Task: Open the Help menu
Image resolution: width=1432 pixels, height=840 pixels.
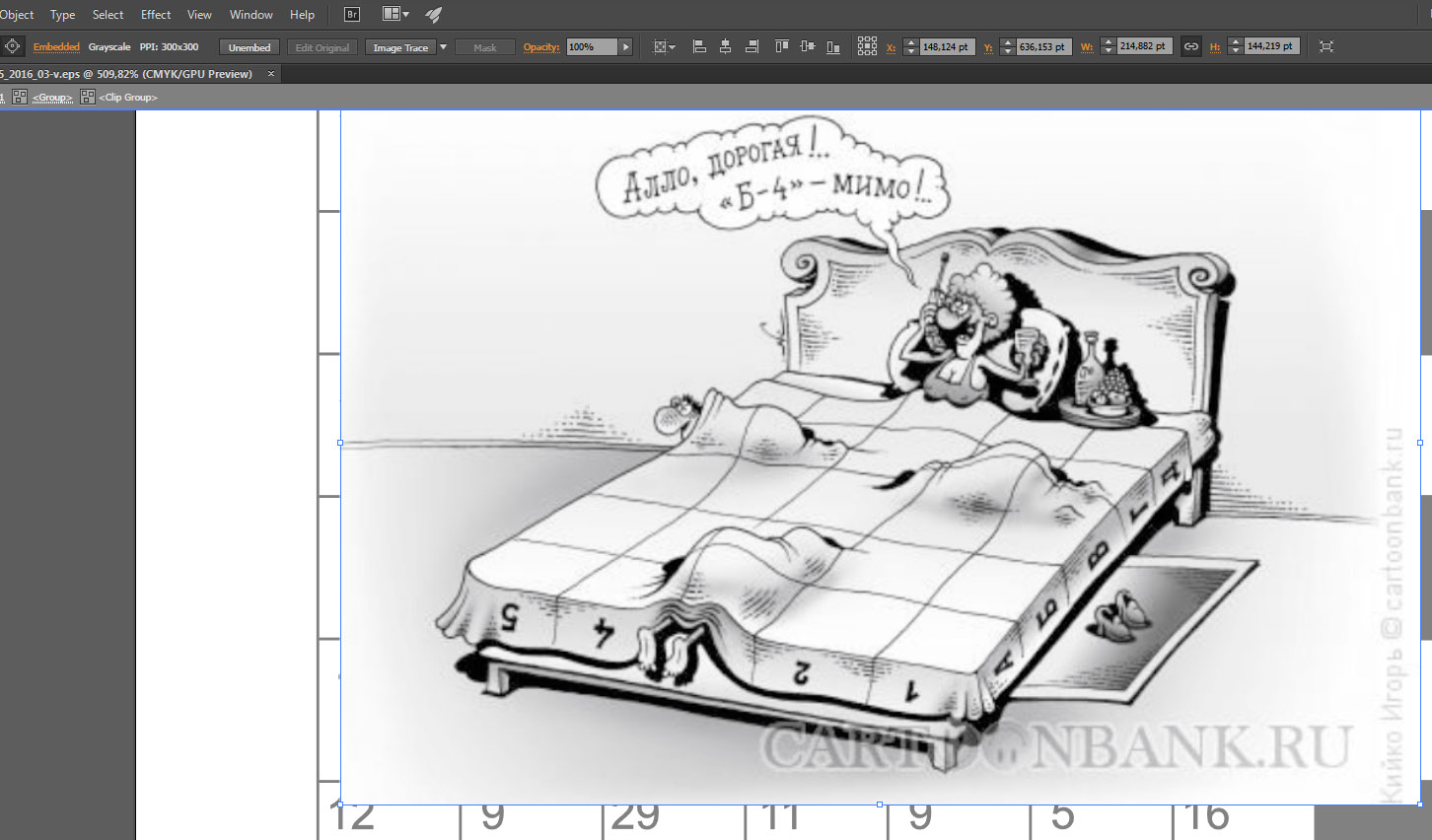Action: pos(302,15)
